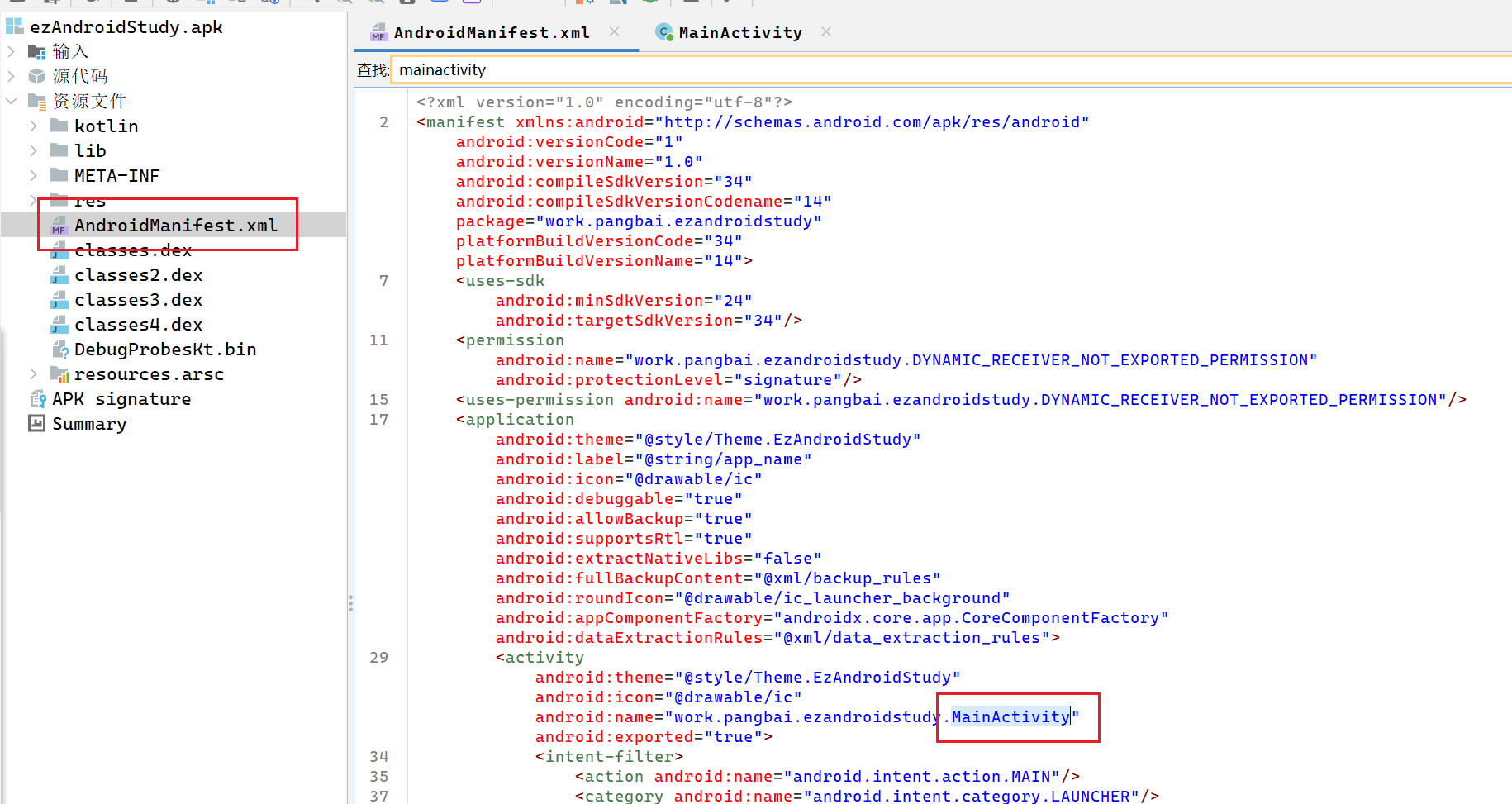This screenshot has width=1512, height=804.
Task: Select AndroidManifest.xml in the file tree
Action: [175, 226]
